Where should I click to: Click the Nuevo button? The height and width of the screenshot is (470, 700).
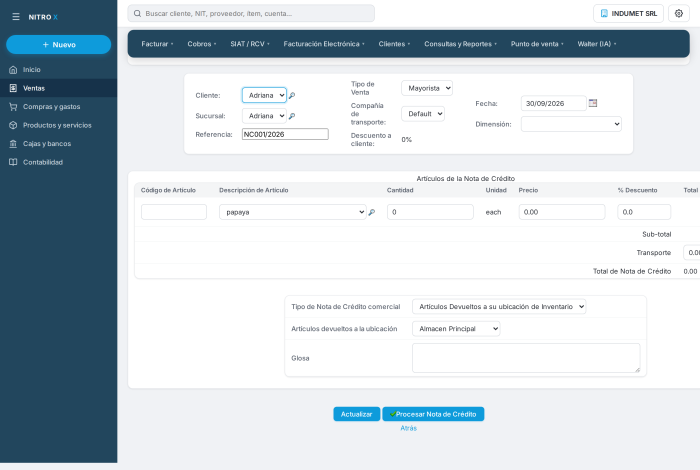pyautogui.click(x=58, y=45)
